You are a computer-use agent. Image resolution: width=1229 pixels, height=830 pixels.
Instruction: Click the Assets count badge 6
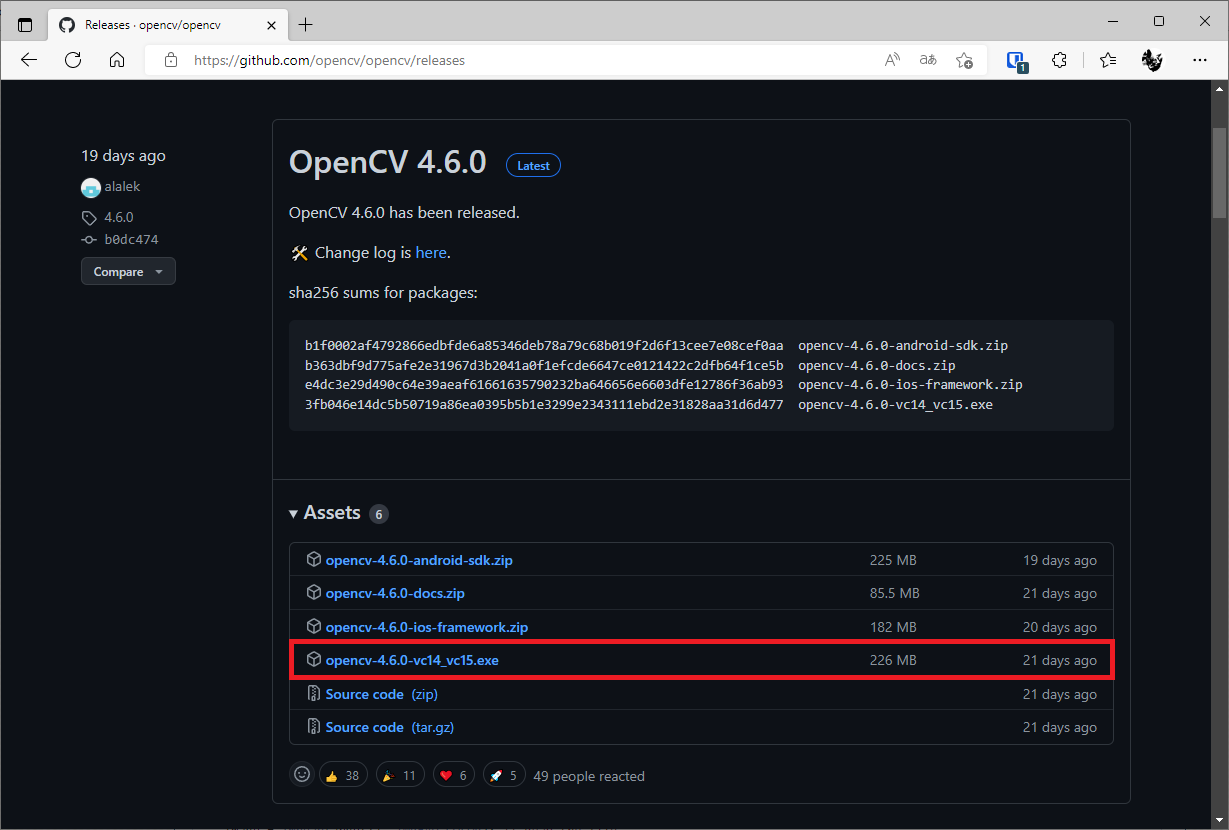tap(378, 514)
